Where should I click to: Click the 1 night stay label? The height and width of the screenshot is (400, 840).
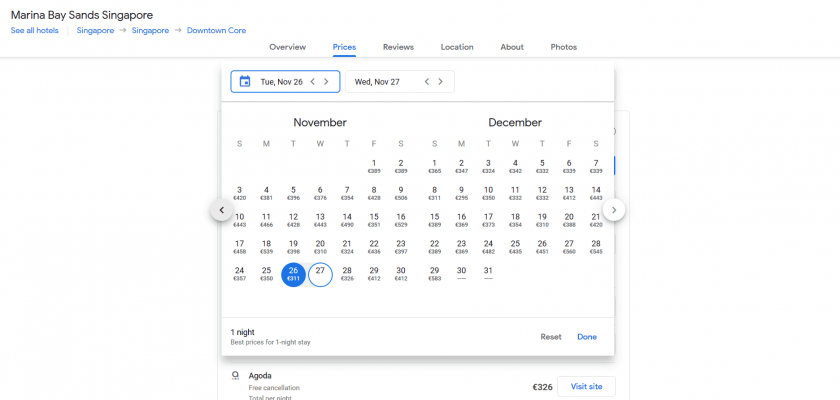(x=242, y=332)
